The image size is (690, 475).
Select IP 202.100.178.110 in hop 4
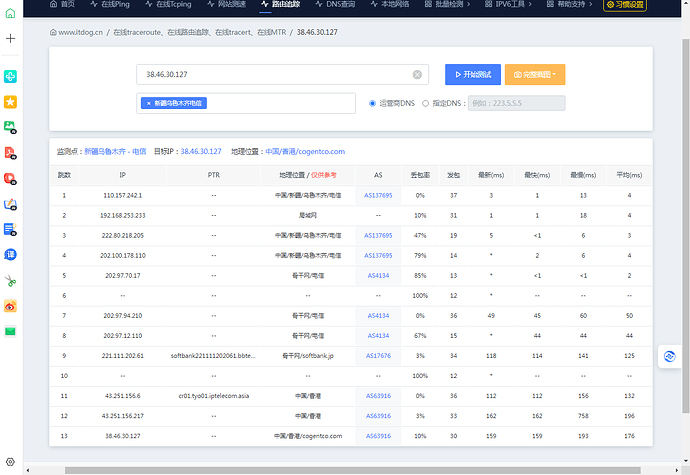[x=123, y=255]
